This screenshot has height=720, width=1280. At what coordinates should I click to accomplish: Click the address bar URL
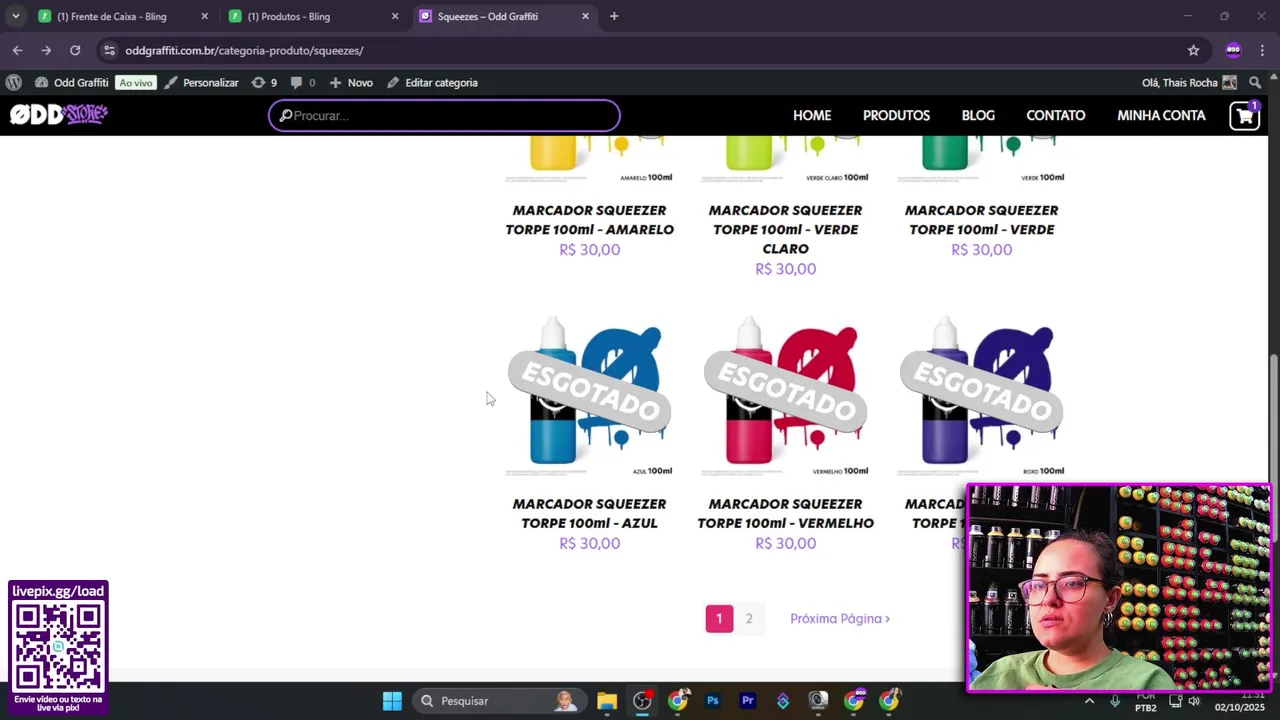tap(244, 50)
